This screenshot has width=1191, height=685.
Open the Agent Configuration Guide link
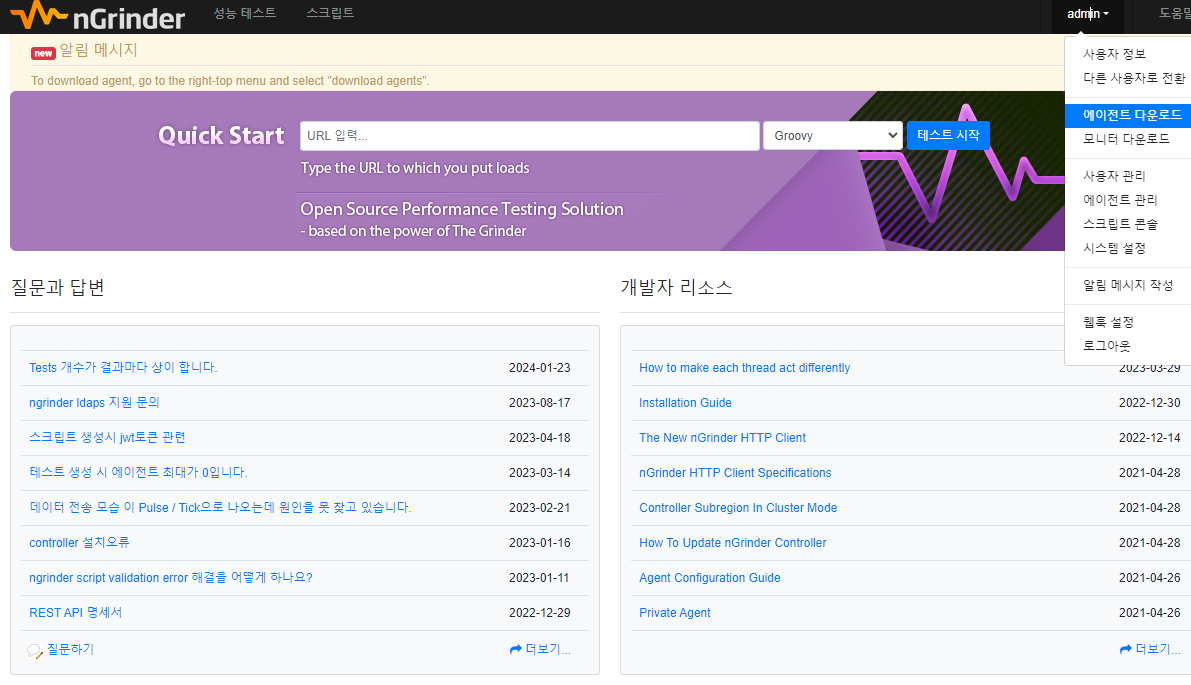pos(709,577)
